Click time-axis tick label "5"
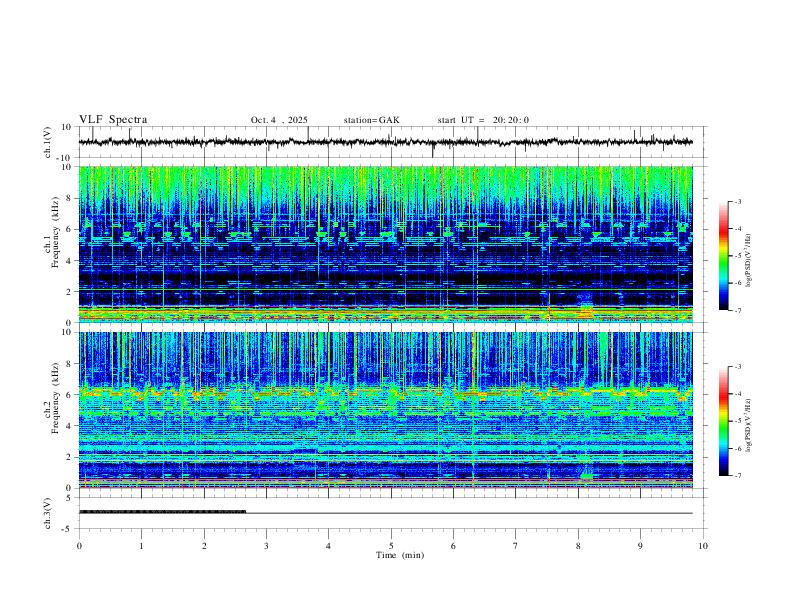 tap(391, 546)
